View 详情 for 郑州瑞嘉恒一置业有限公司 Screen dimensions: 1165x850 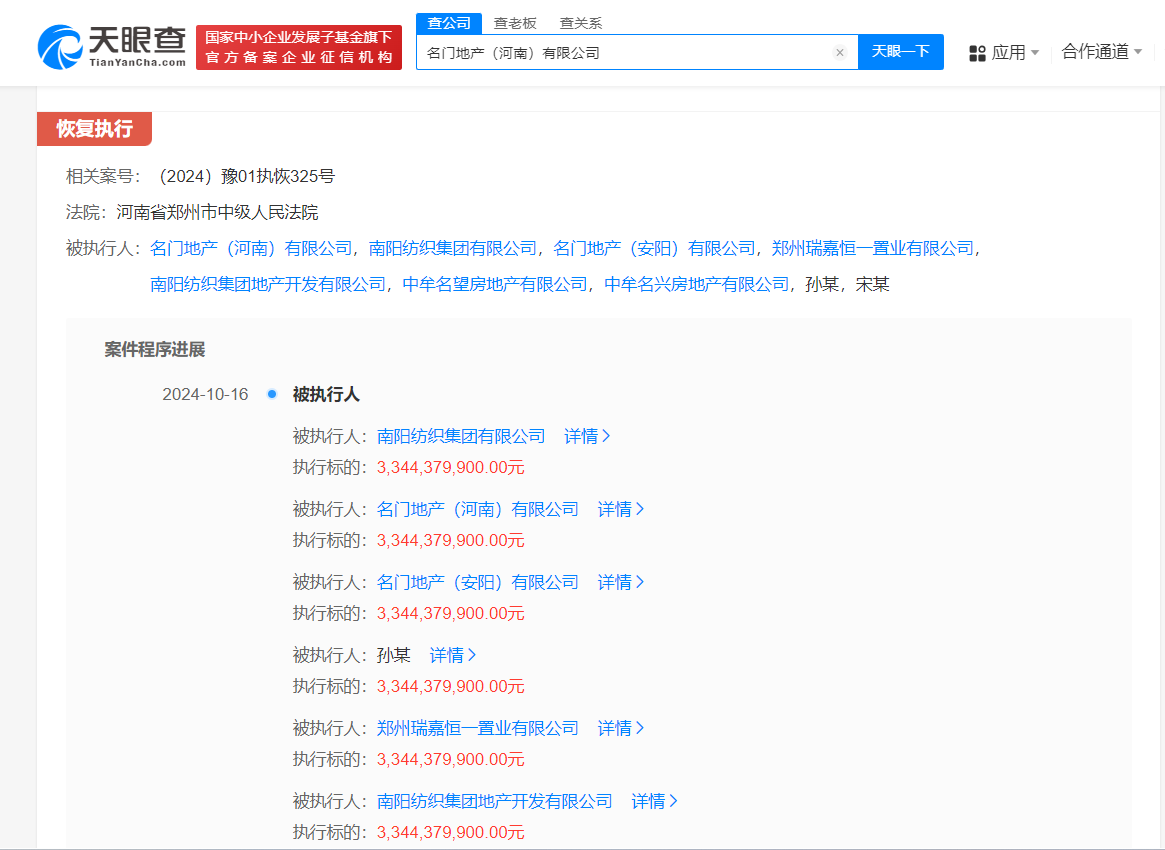(620, 728)
